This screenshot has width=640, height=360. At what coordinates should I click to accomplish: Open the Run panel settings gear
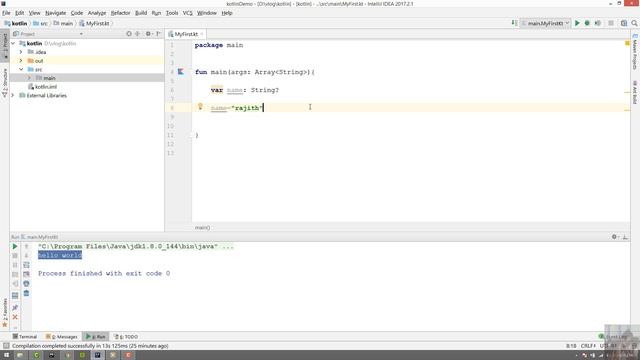click(x=615, y=237)
